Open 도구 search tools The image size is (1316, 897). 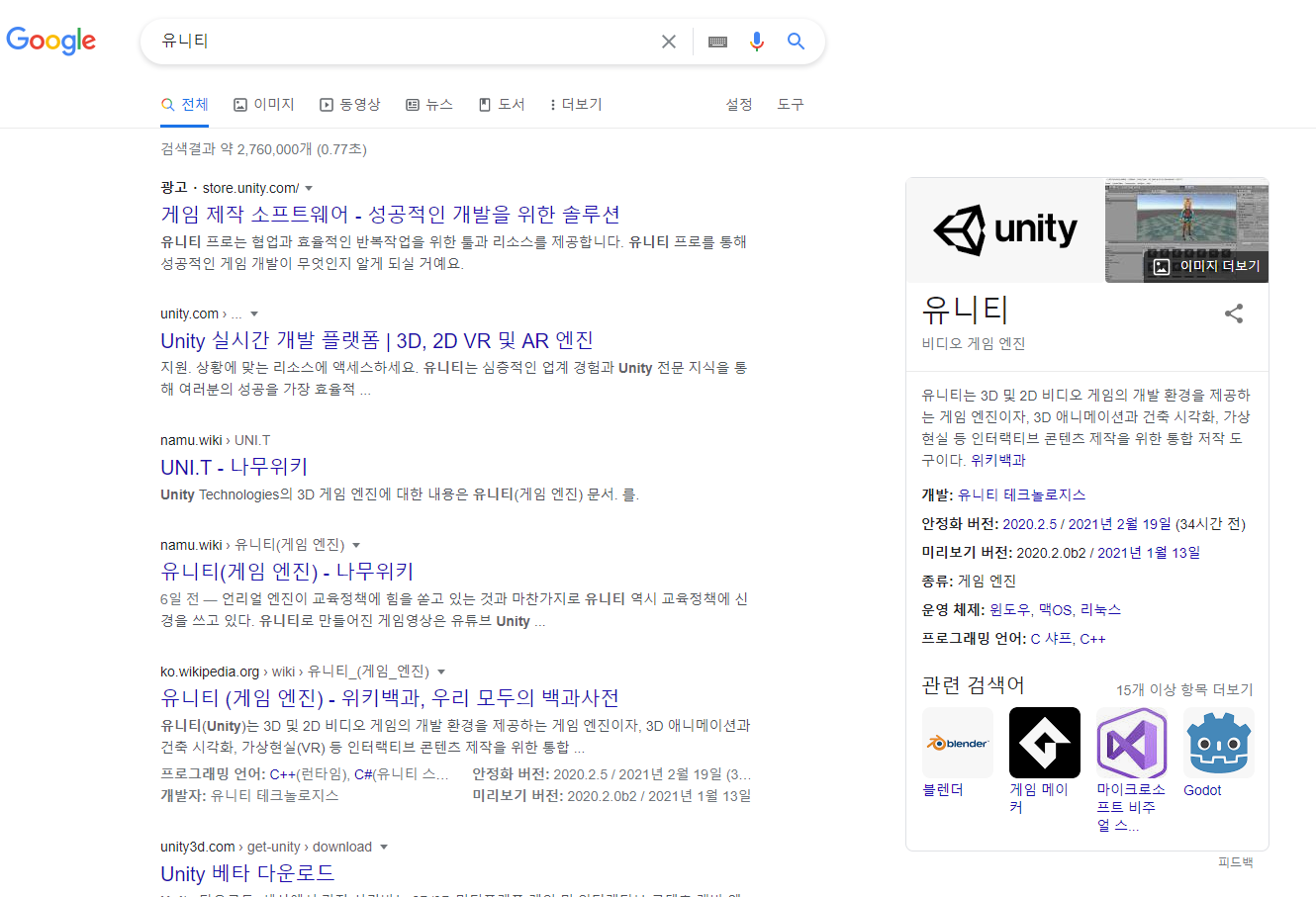click(791, 104)
